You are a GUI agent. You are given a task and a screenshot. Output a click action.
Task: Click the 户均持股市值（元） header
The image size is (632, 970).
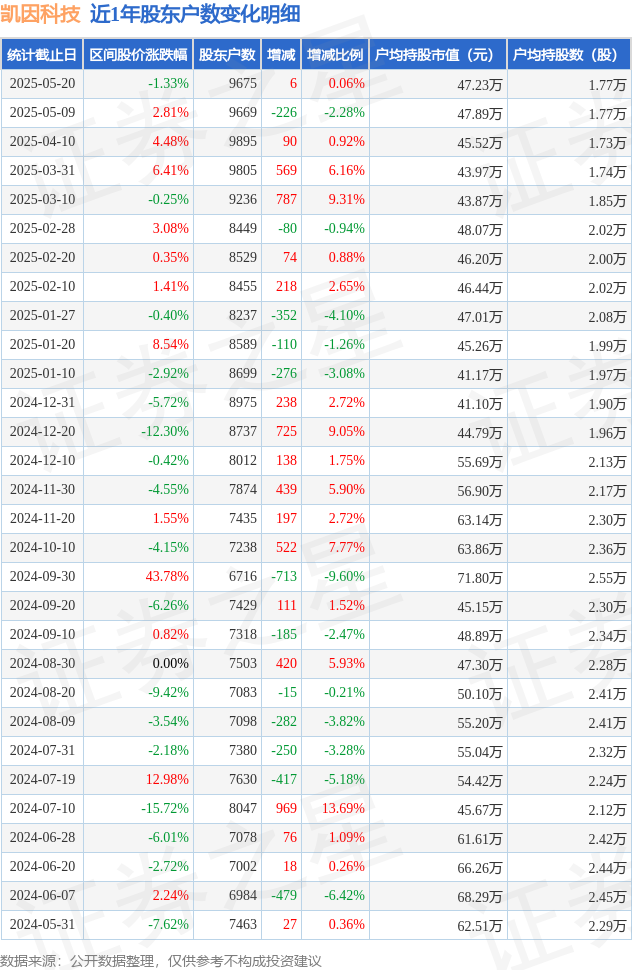[438, 54]
